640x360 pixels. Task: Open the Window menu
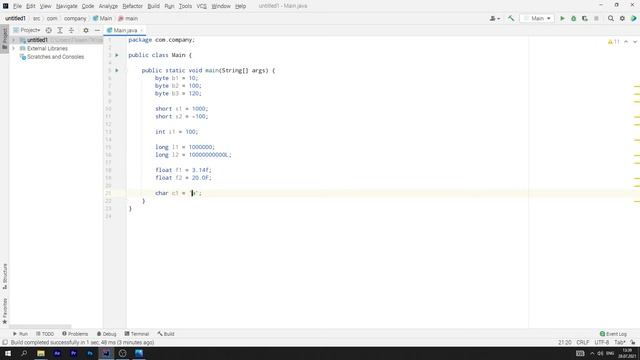click(x=221, y=6)
